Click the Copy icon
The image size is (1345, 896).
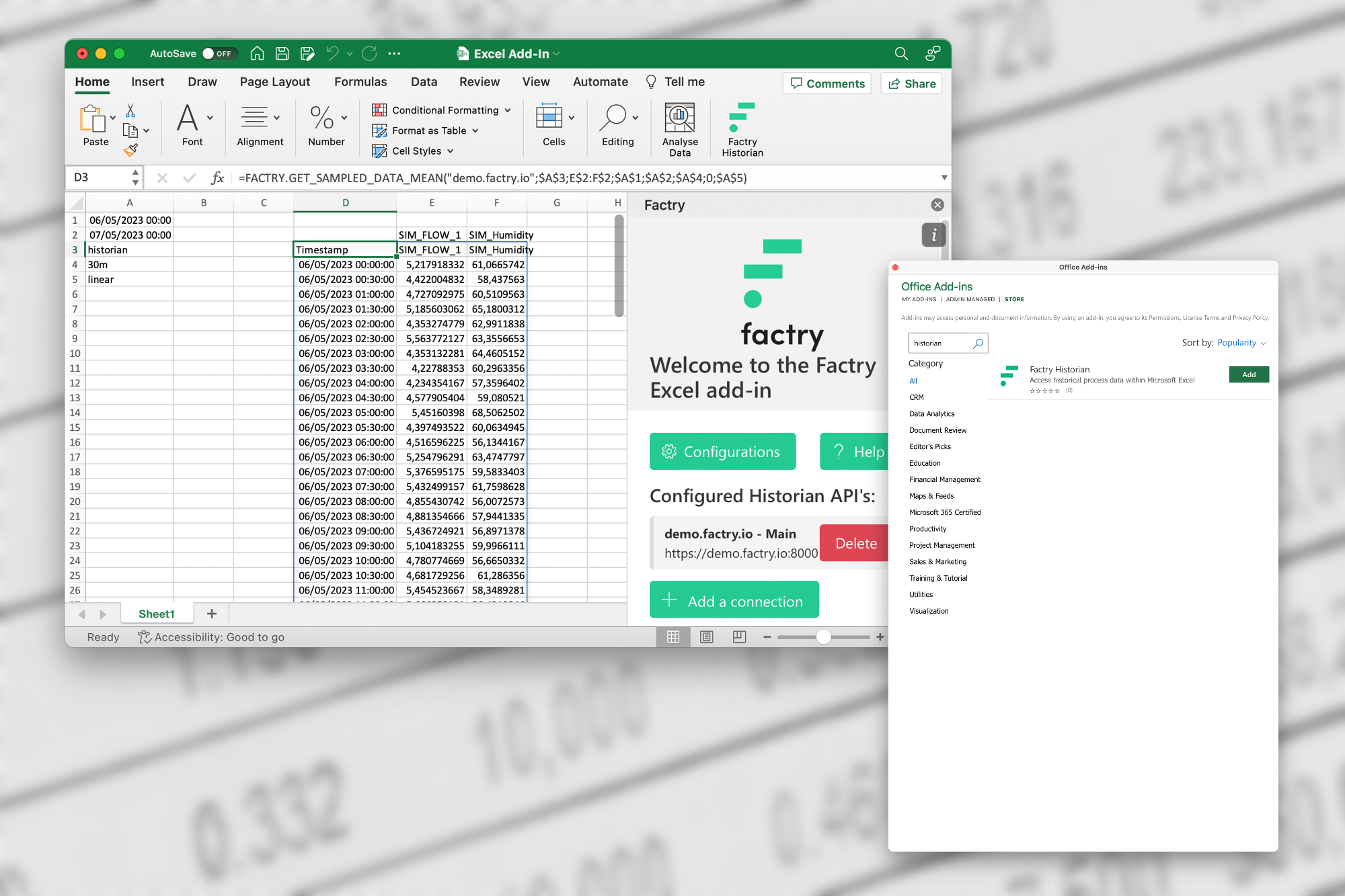coord(130,130)
